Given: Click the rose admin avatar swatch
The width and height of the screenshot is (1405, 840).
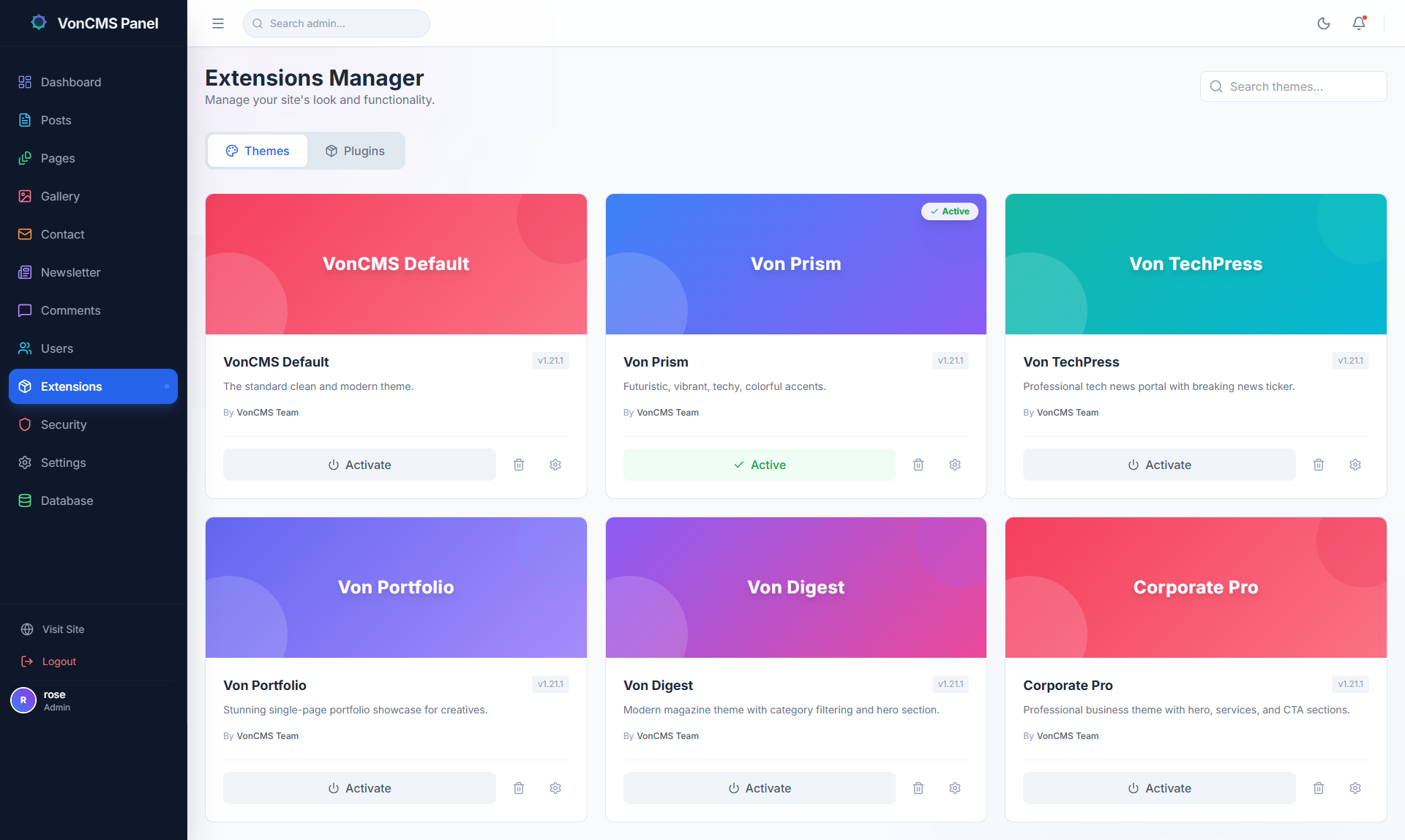Looking at the screenshot, I should [x=23, y=700].
